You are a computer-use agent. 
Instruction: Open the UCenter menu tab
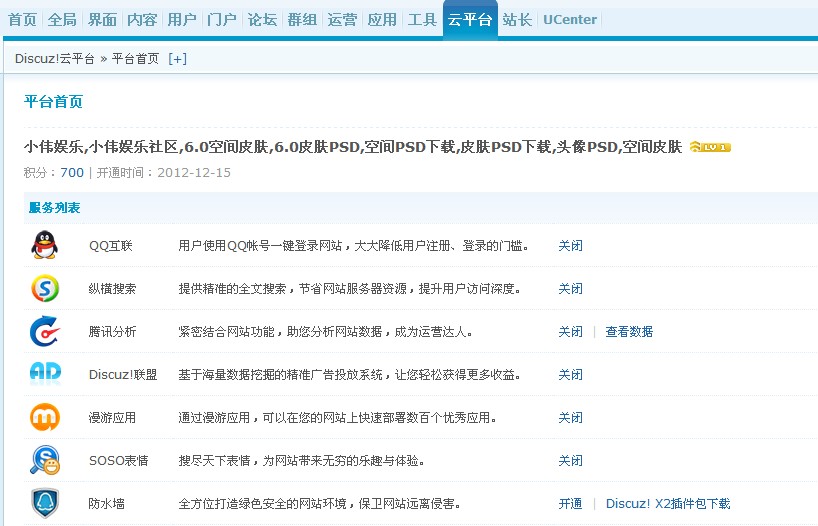pyautogui.click(x=570, y=20)
